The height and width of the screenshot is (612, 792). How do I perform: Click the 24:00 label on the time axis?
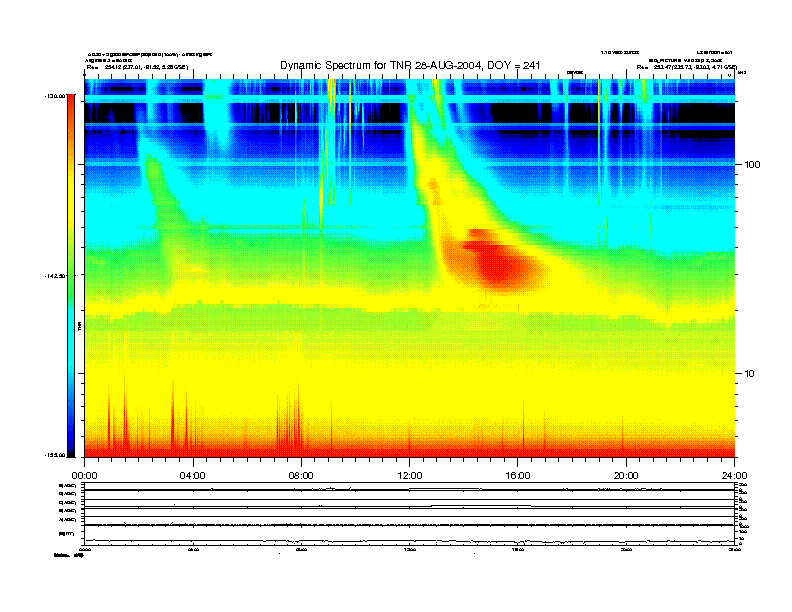[734, 476]
